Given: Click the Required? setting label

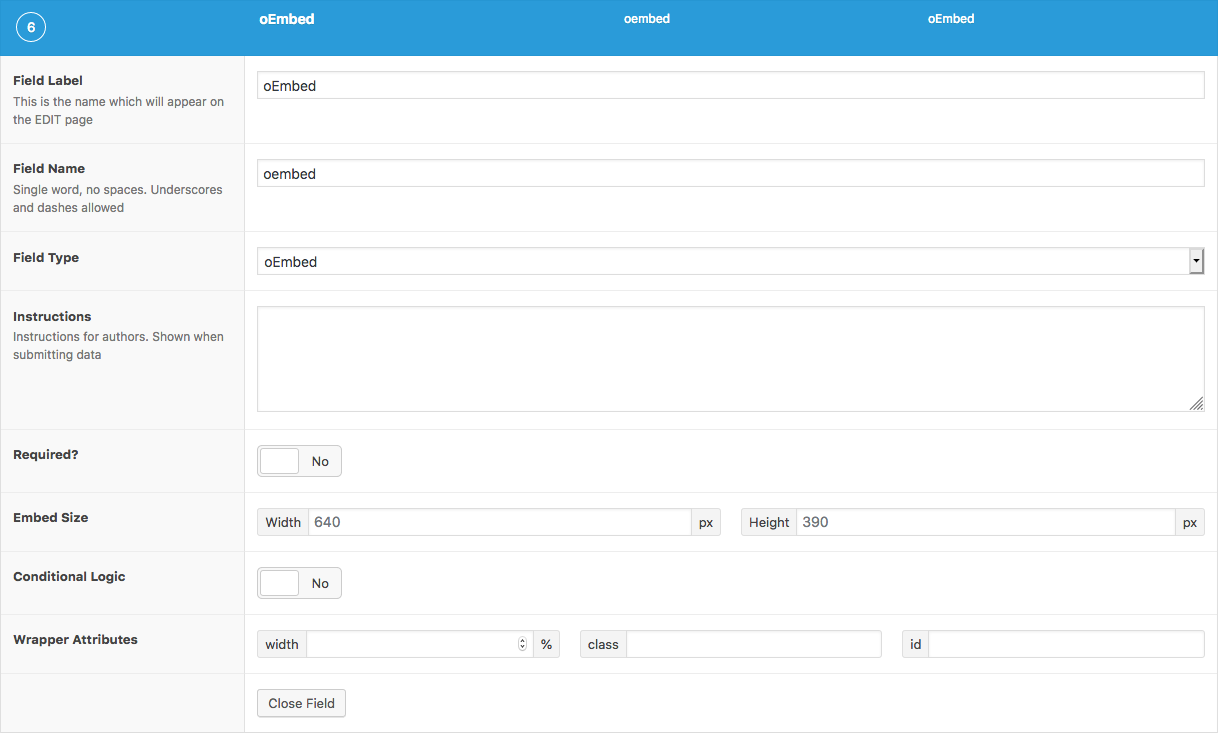Looking at the screenshot, I should point(46,455).
